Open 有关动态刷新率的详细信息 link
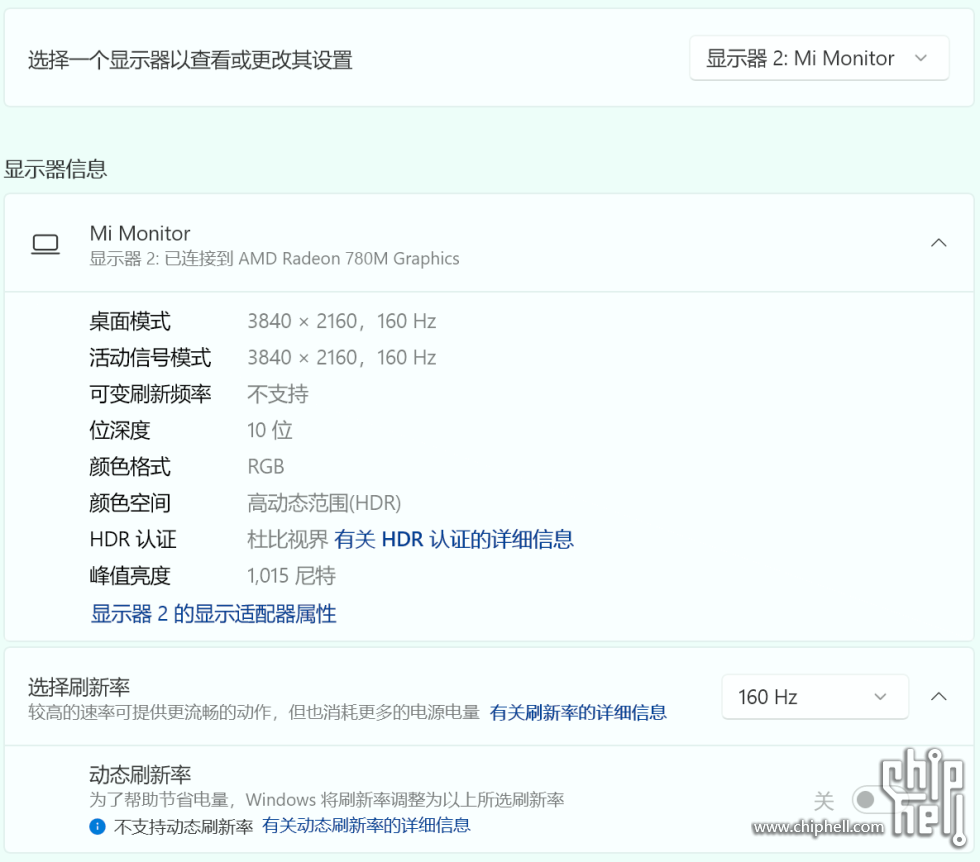 [x=366, y=826]
